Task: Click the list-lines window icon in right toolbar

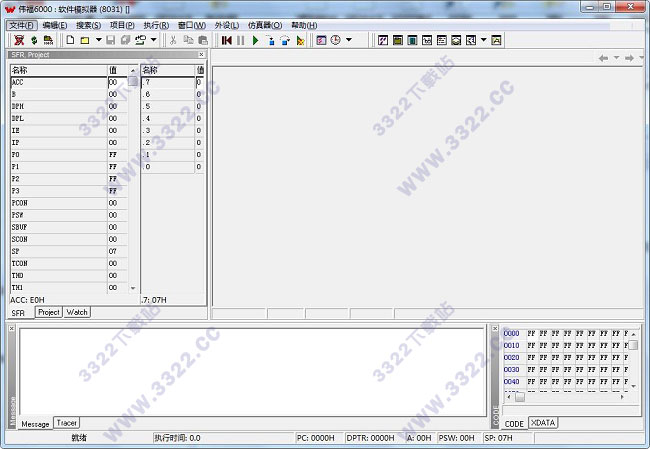Action: tap(442, 40)
